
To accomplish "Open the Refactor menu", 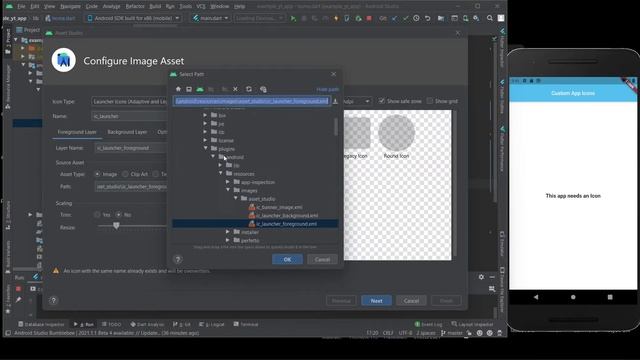I will 135,7.
